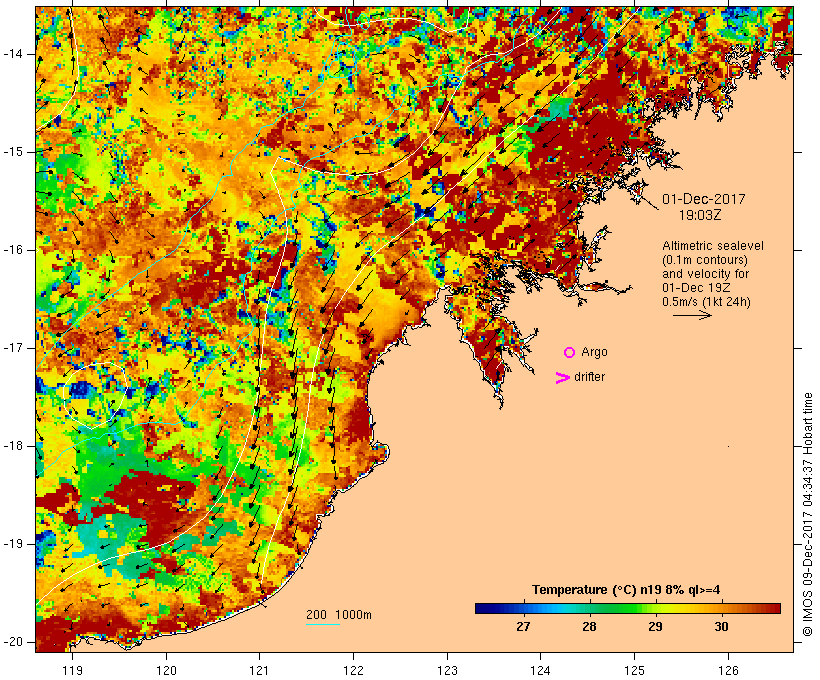Click the IMOS copyright timestamp text
Screen dimensions: 820x680
tap(808, 515)
